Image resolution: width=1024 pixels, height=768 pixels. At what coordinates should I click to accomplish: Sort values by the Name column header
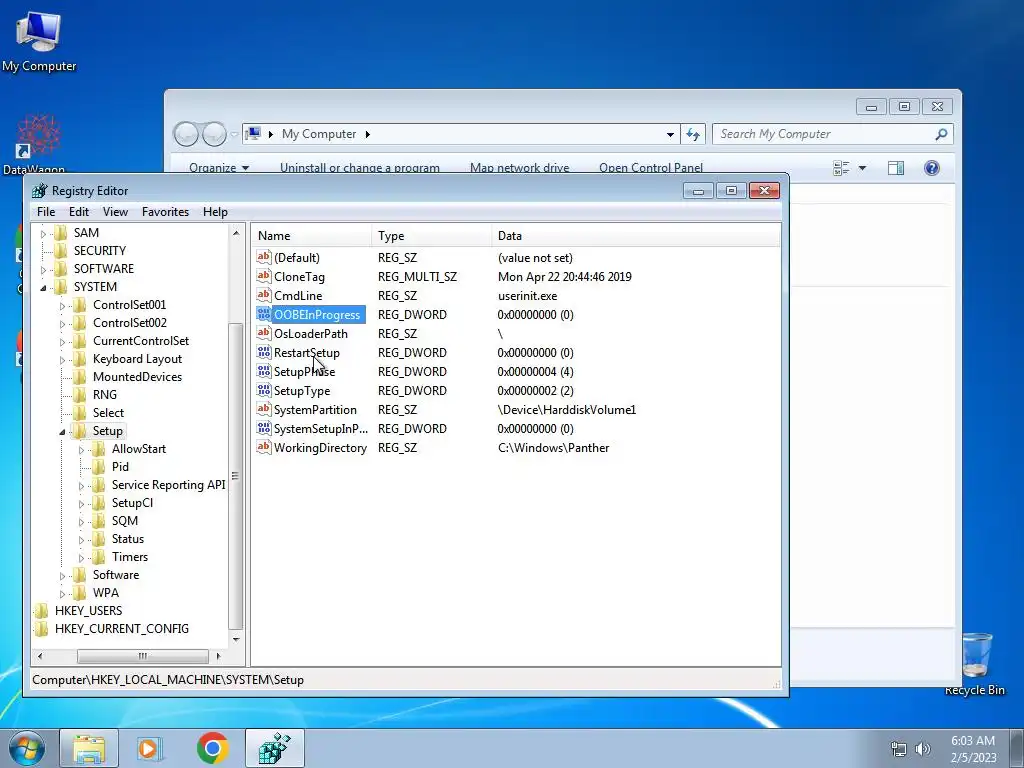tap(312, 236)
